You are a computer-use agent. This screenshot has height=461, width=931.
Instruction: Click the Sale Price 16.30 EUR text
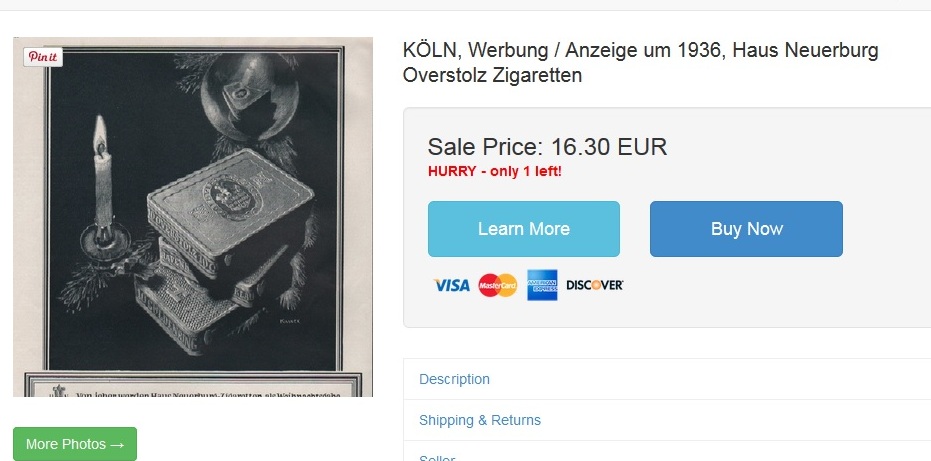(x=547, y=147)
